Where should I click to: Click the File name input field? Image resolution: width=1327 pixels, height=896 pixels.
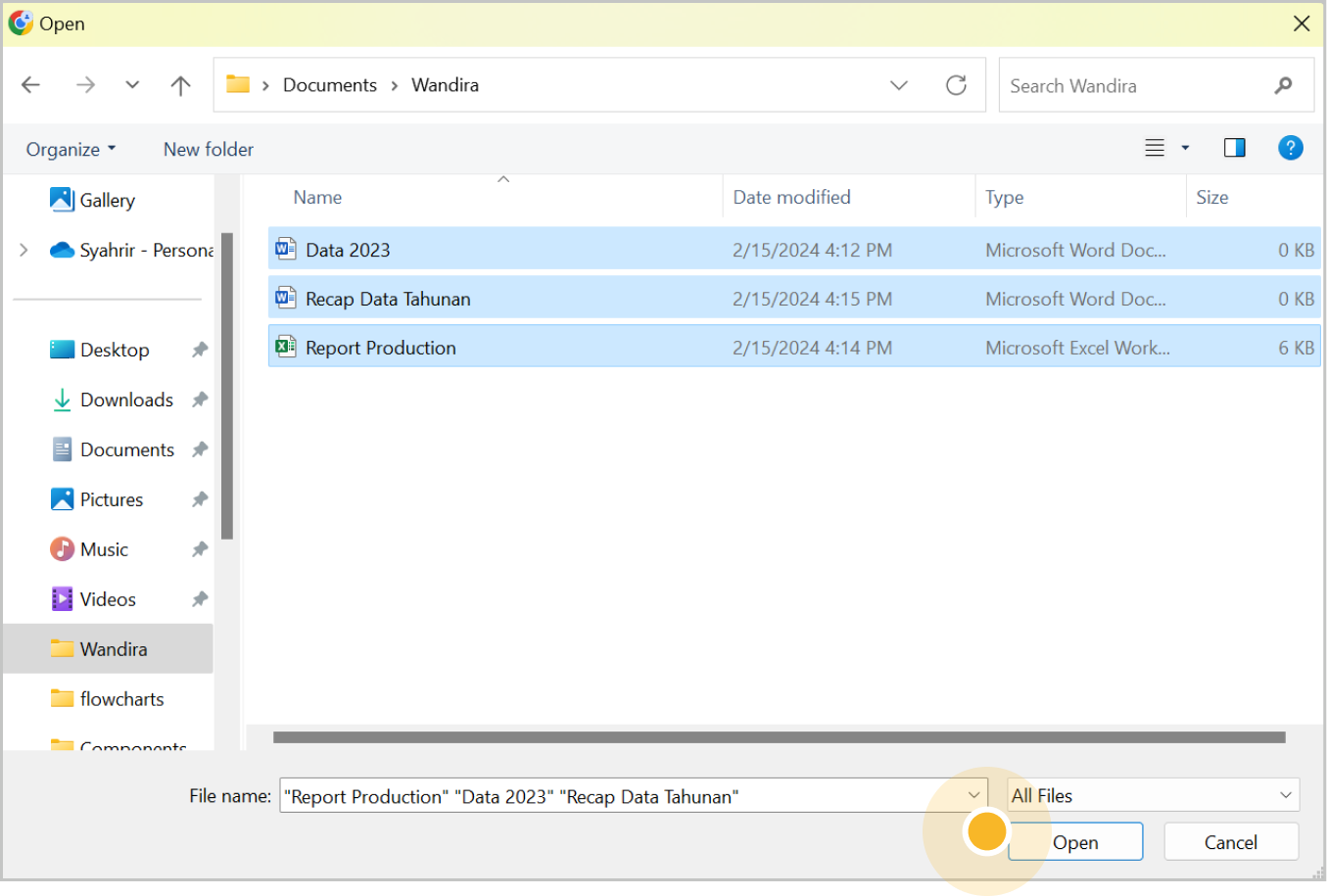[617, 796]
